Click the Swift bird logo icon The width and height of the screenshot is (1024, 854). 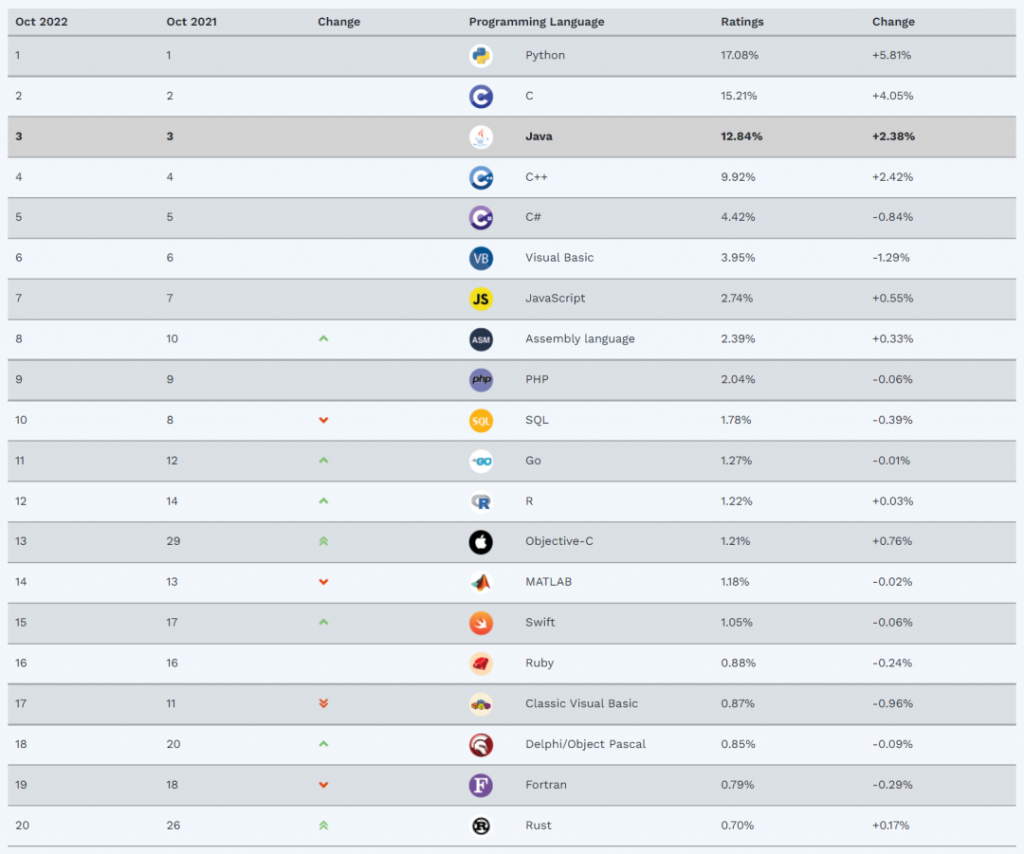(481, 623)
